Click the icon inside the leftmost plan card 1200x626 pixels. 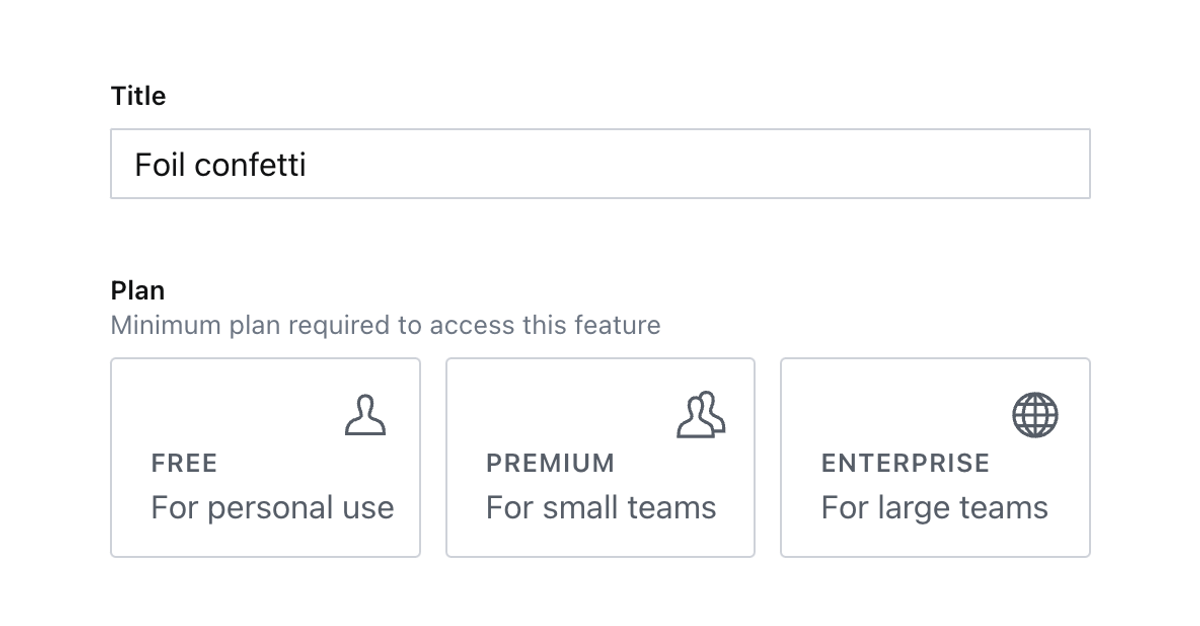click(366, 413)
